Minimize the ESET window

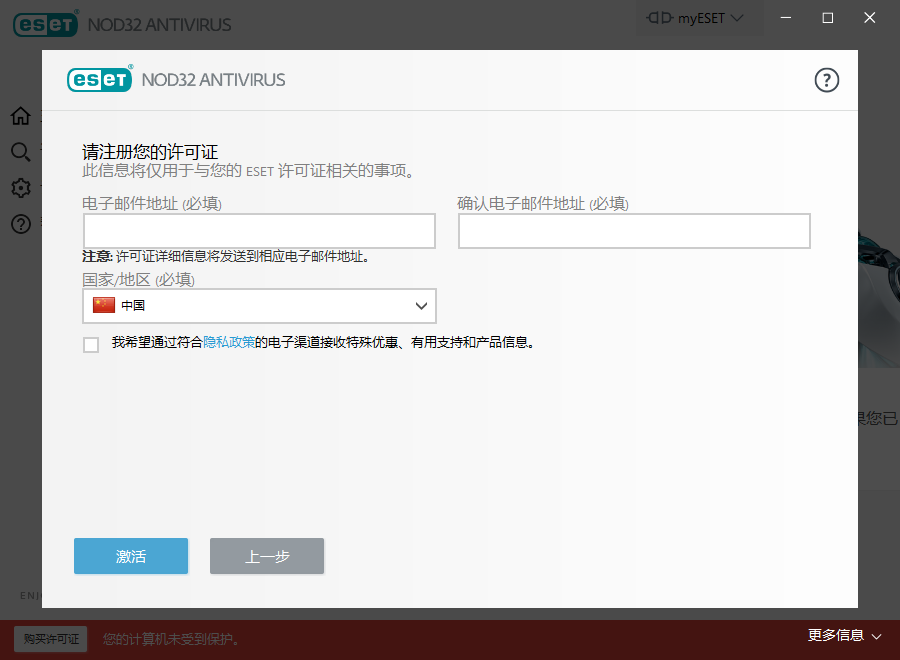pos(786,18)
